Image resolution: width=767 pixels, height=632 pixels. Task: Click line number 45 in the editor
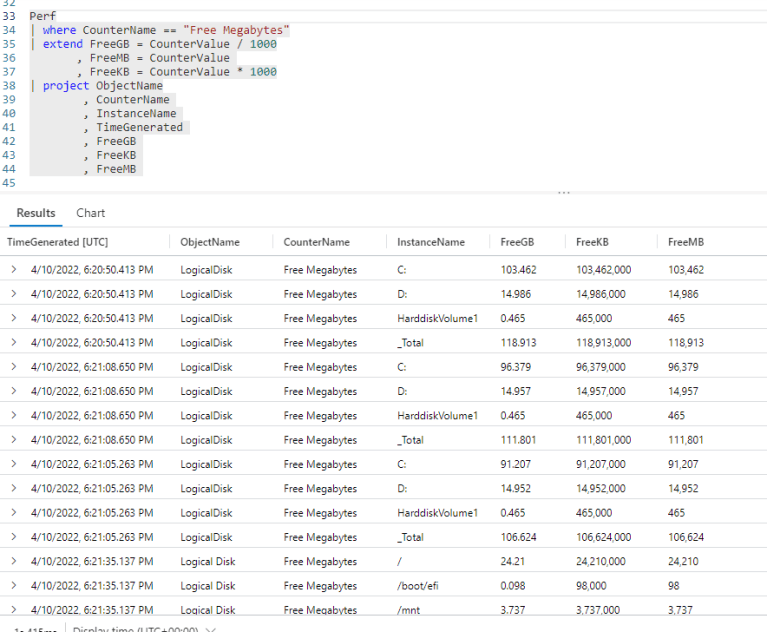tap(9, 183)
